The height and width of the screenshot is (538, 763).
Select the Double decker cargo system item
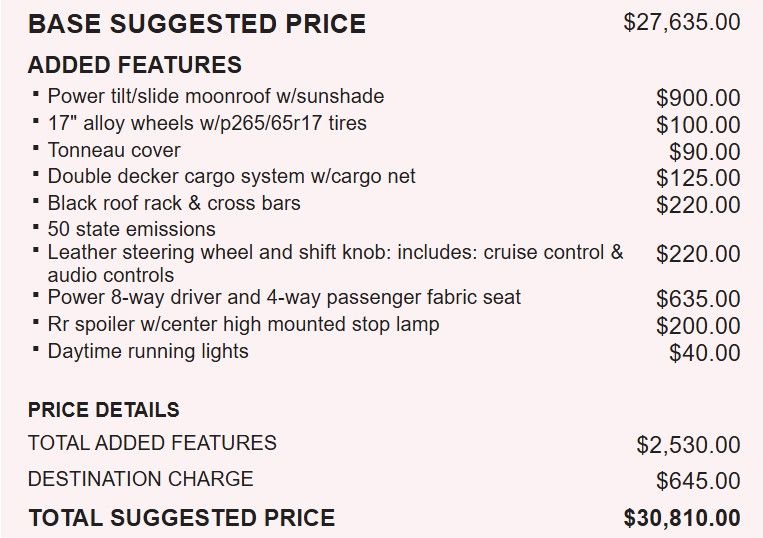[x=231, y=177]
